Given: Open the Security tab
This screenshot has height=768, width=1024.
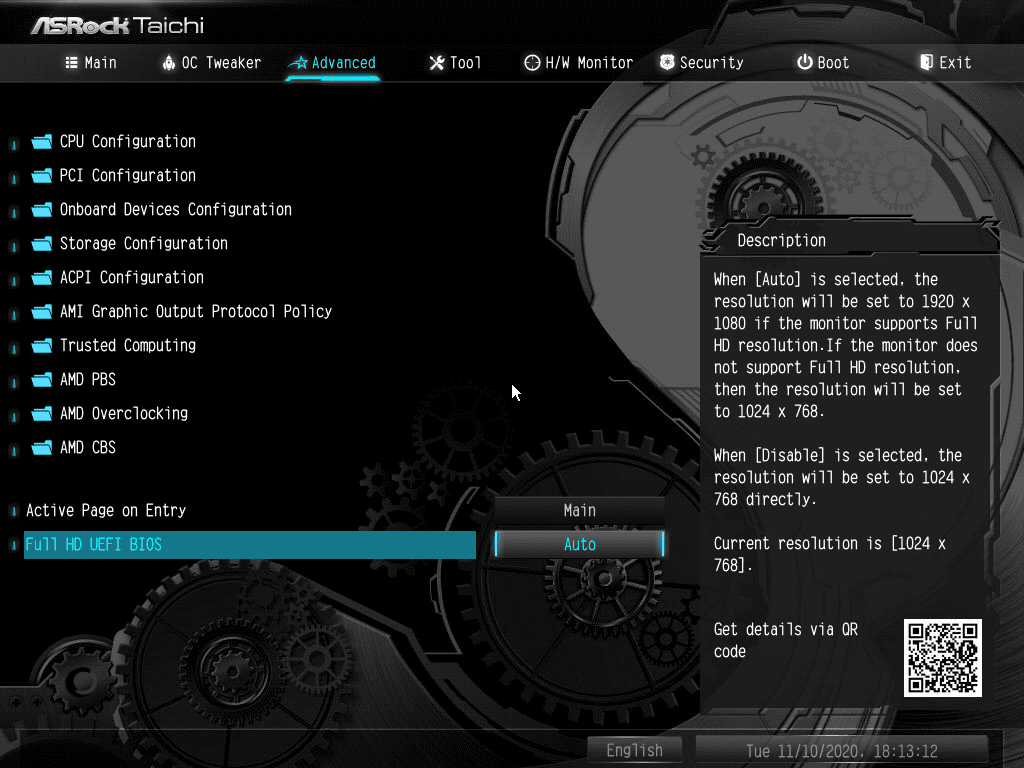Looking at the screenshot, I should 702,63.
